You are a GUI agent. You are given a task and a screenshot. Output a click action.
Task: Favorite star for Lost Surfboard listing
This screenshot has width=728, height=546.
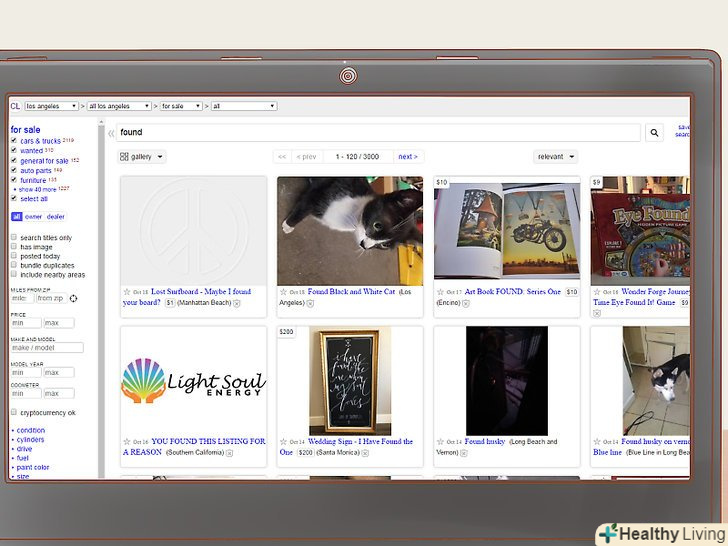tap(127, 292)
